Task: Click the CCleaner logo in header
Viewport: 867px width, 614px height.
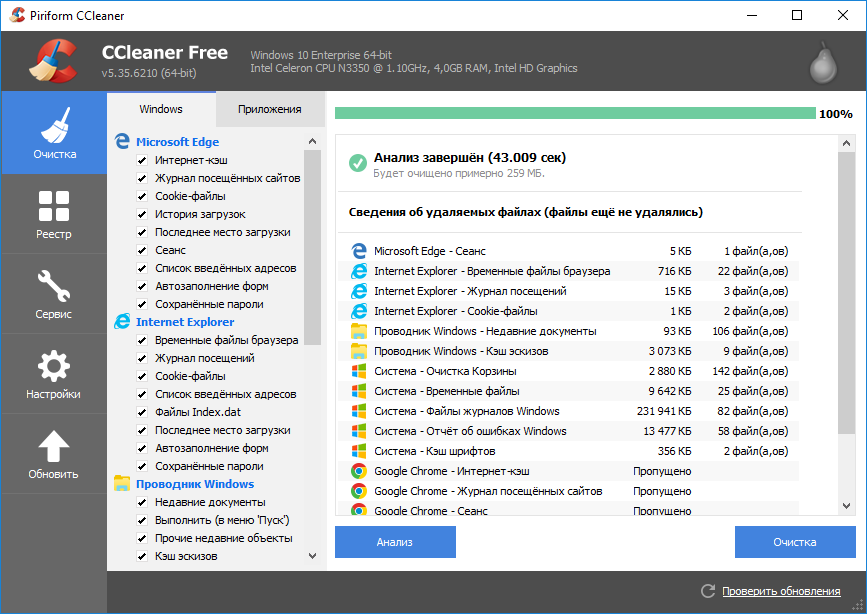Action: [53, 61]
